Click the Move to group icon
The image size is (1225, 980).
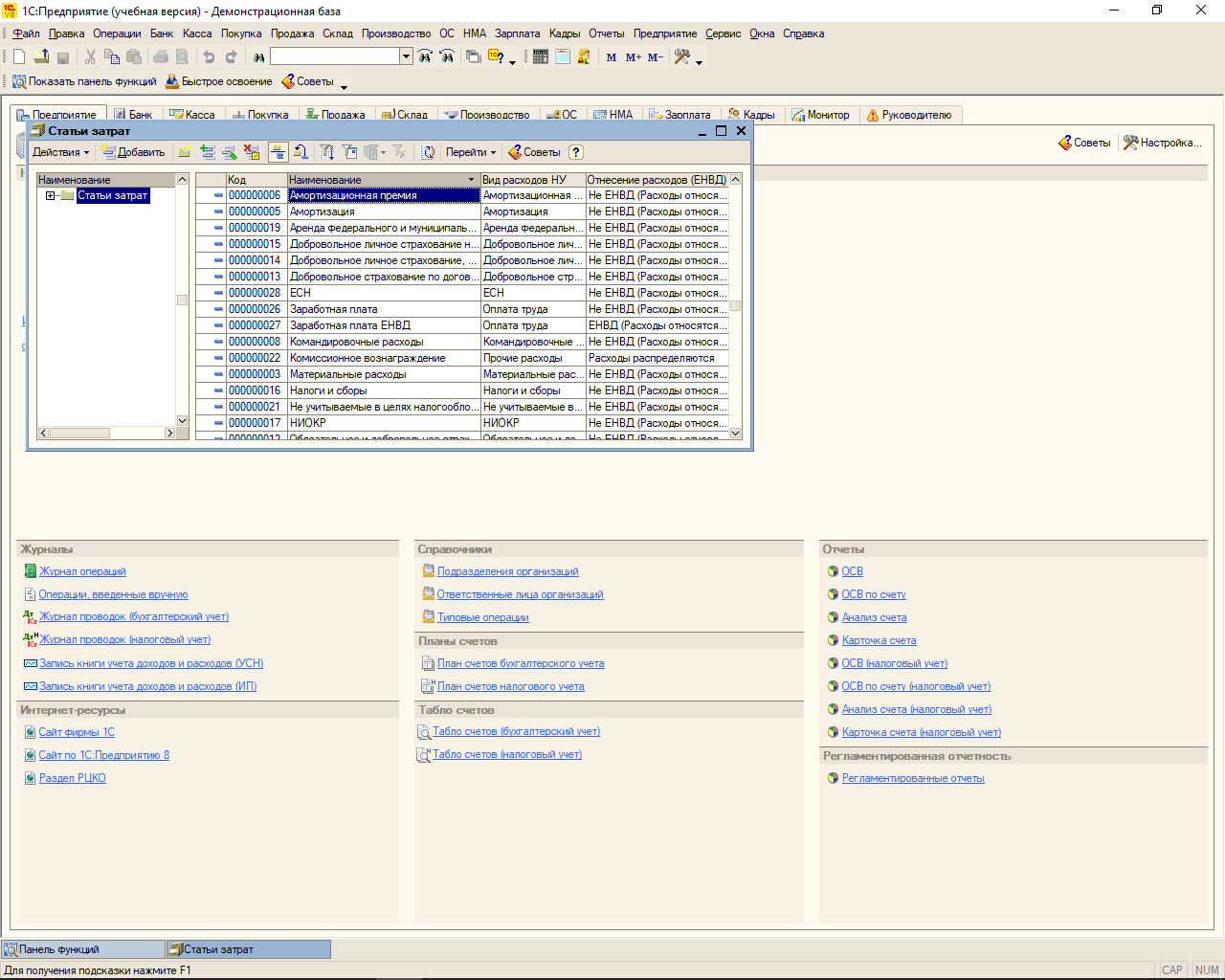[x=301, y=152]
